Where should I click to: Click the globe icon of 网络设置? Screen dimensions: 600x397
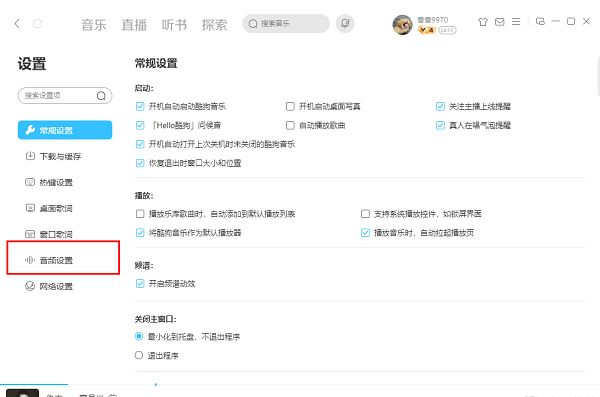[x=30, y=286]
